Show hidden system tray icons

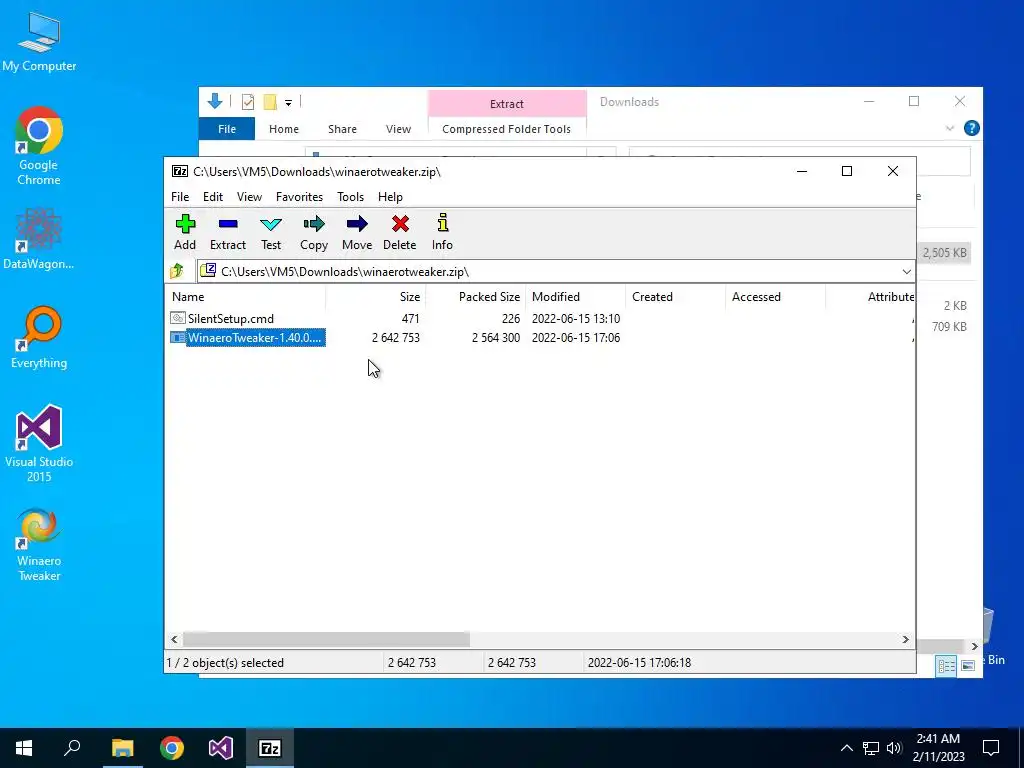(x=846, y=748)
